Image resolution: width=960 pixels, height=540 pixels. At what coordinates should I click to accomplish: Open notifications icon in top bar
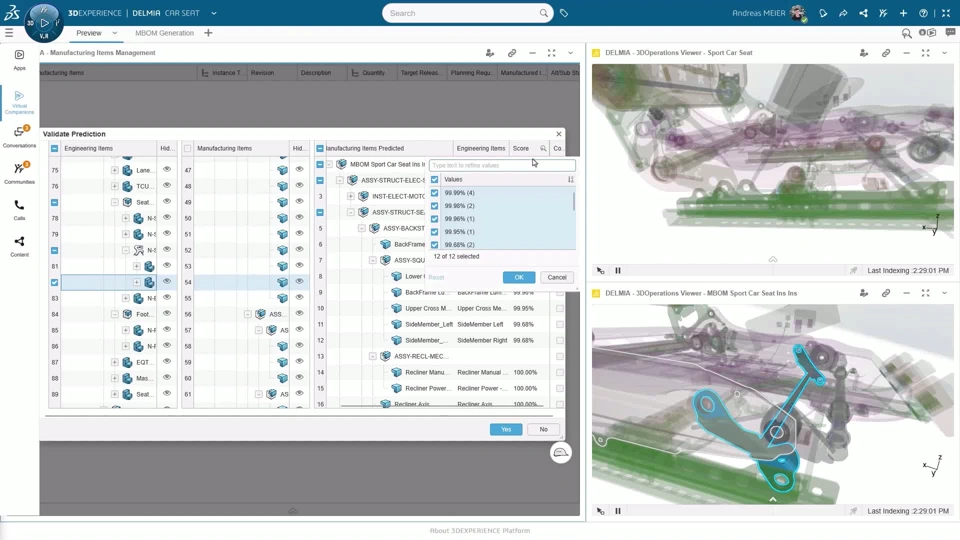pos(823,13)
